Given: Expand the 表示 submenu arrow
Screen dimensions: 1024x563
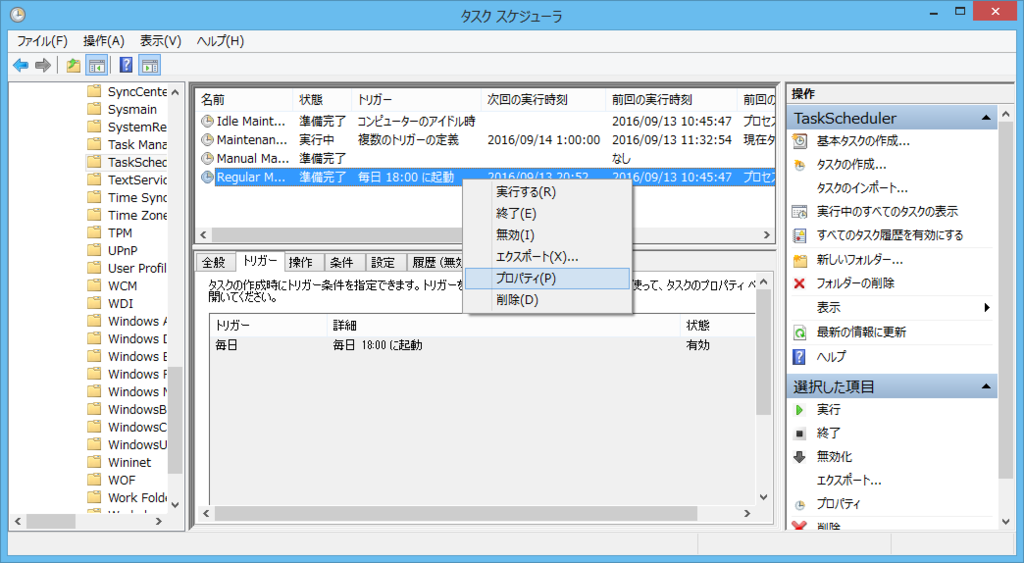Looking at the screenshot, I should click(987, 308).
